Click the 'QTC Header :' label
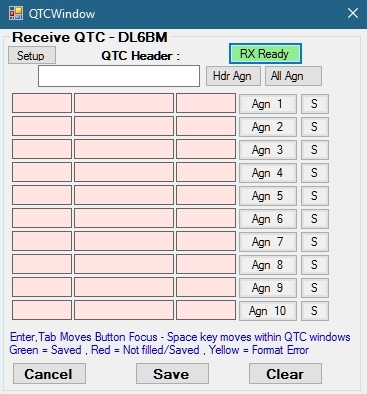This screenshot has width=367, height=394. 140,56
